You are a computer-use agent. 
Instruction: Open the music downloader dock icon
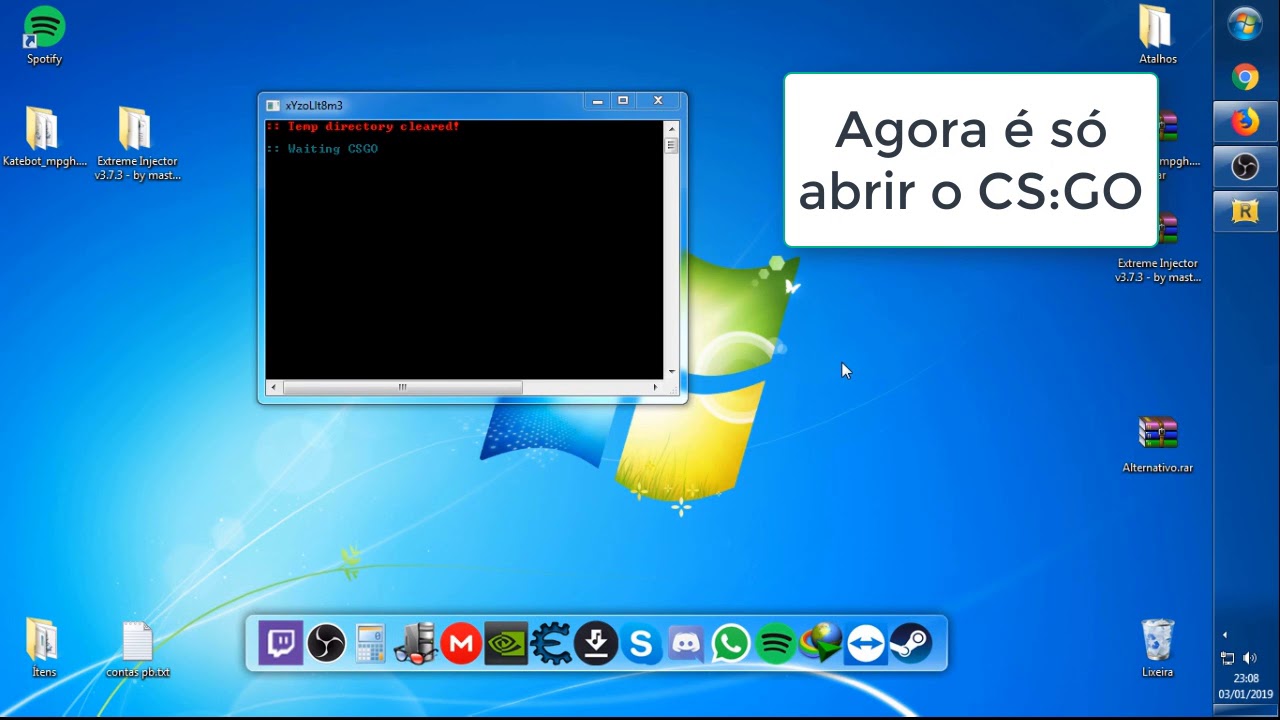596,643
